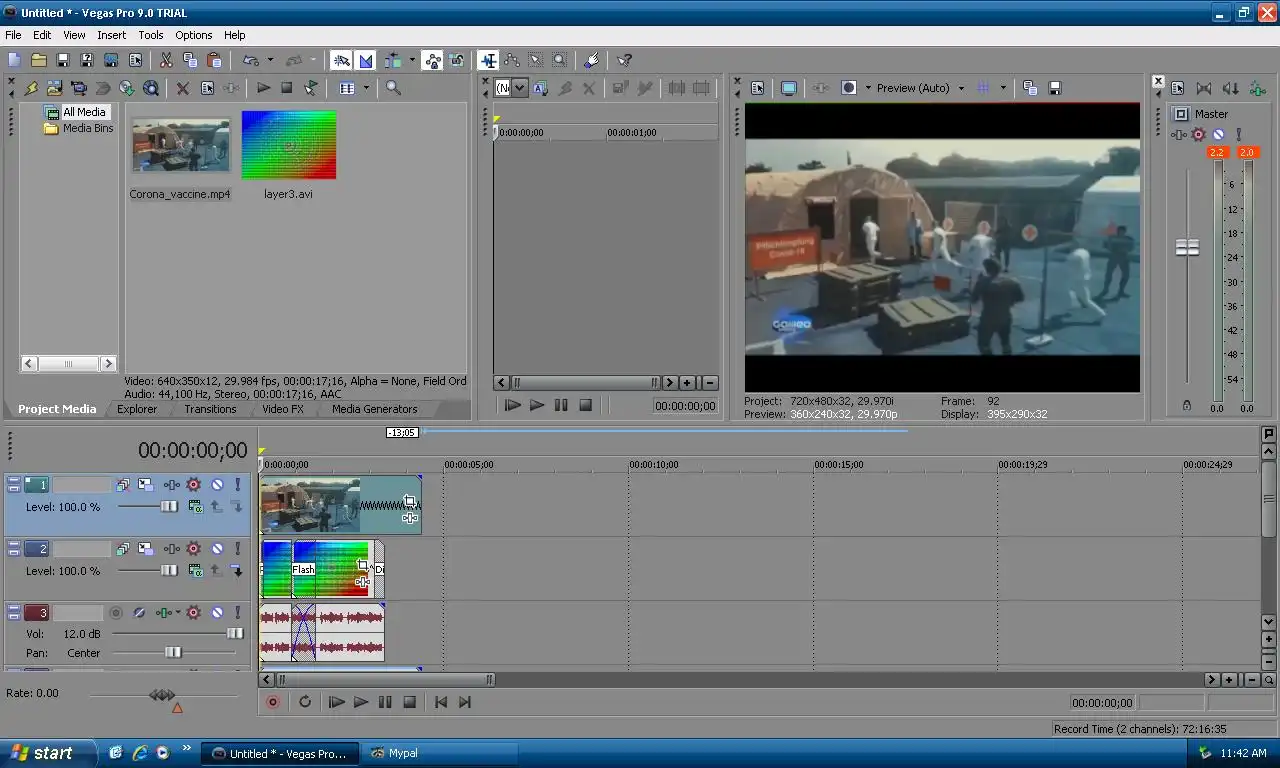Toggle Enable Snapping in the main toolbar
Viewport: 1280px width, 768px height.
[x=341, y=61]
